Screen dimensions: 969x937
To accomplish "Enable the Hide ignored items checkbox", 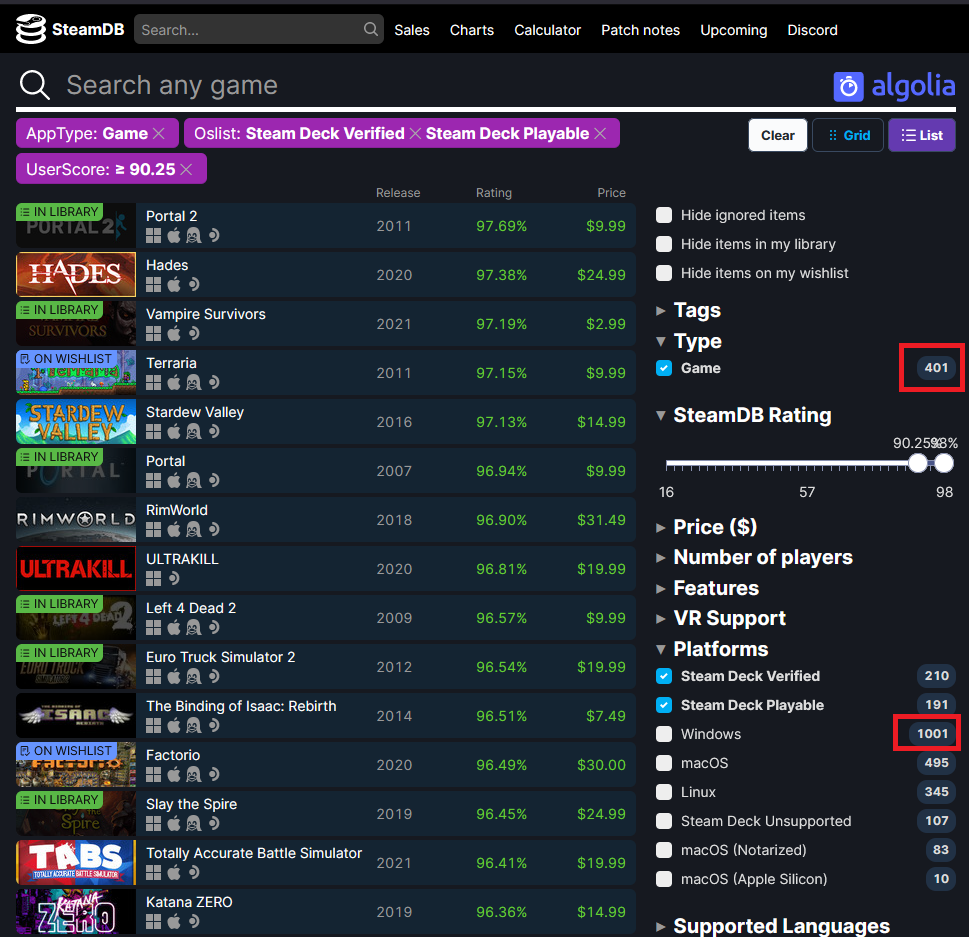I will point(663,215).
